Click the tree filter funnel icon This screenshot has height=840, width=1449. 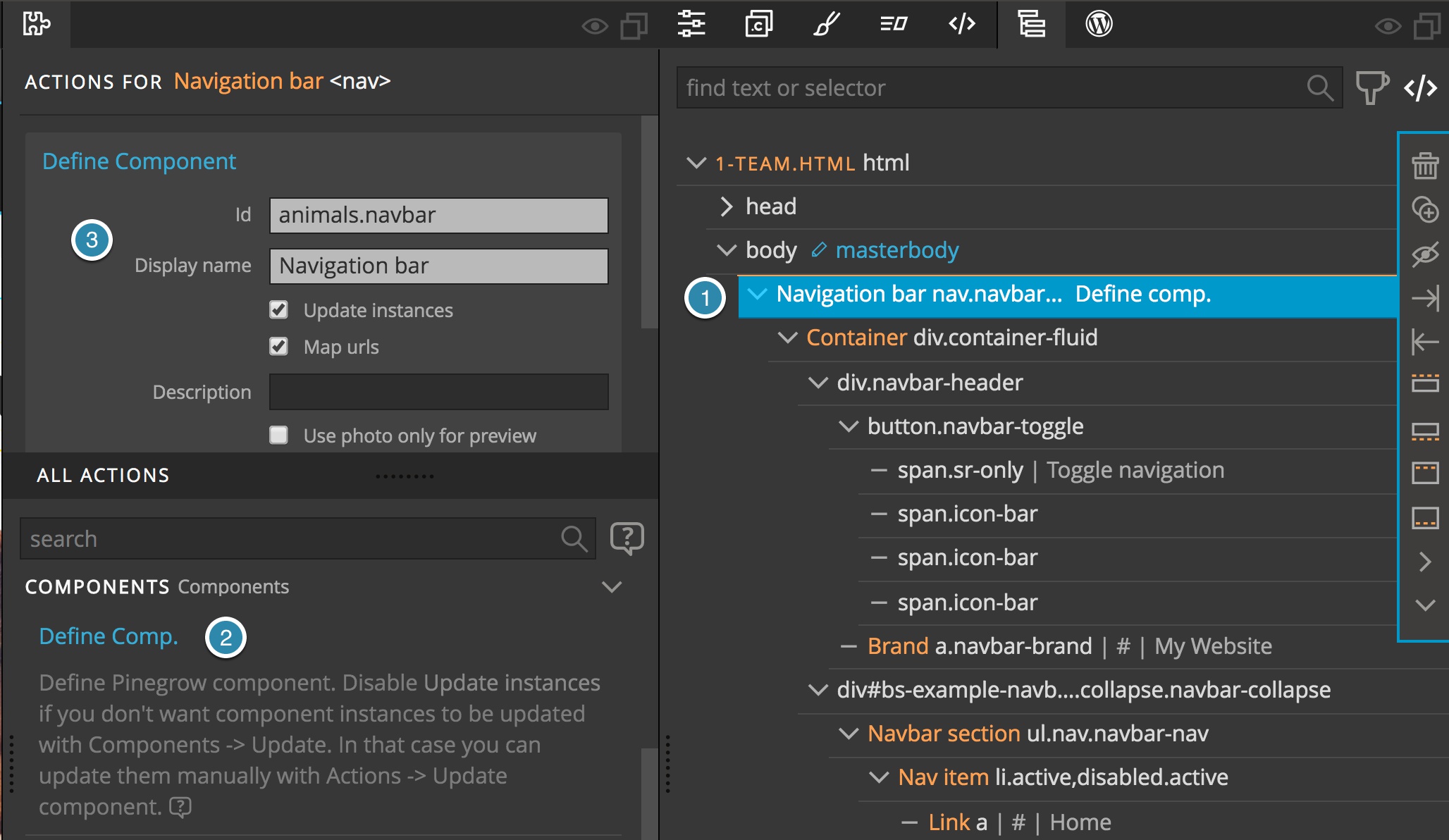coord(1371,88)
